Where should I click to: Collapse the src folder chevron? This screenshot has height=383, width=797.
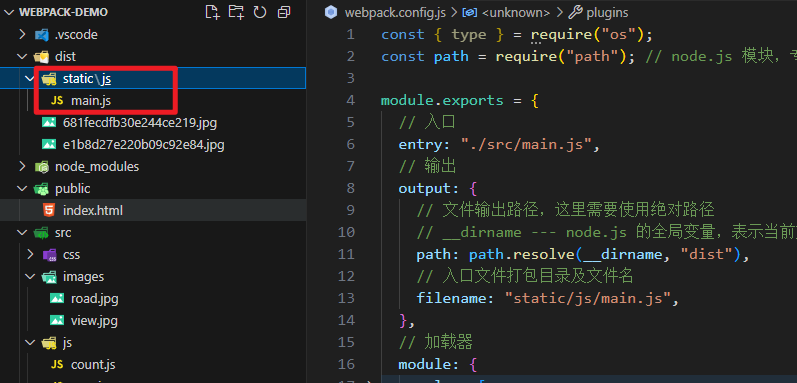(x=22, y=233)
